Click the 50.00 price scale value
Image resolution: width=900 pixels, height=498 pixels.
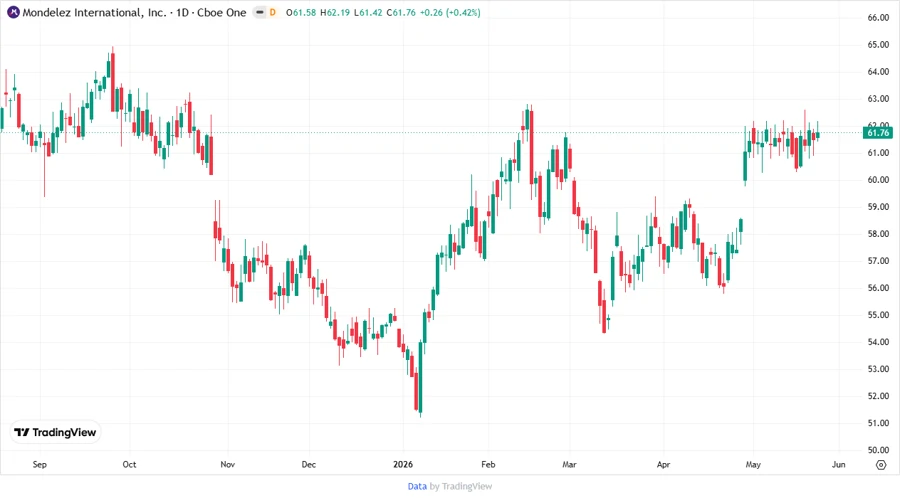click(x=878, y=450)
